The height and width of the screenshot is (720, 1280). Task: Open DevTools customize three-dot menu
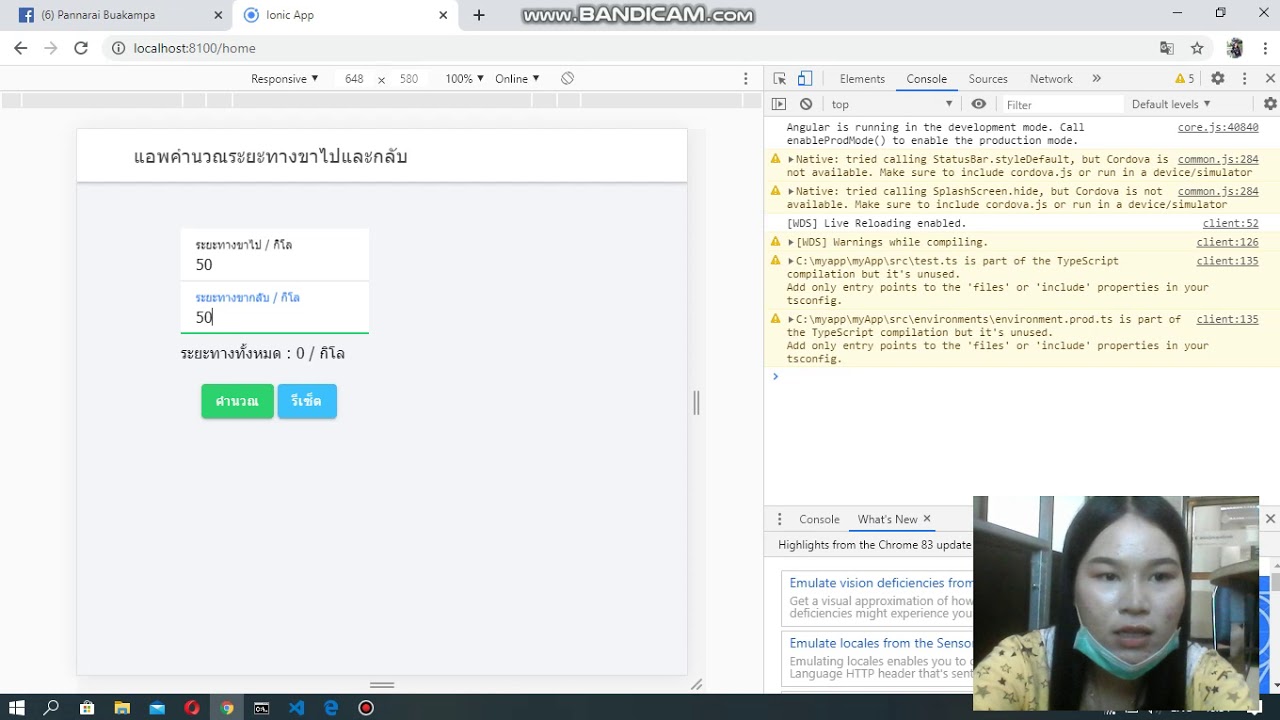point(1245,78)
